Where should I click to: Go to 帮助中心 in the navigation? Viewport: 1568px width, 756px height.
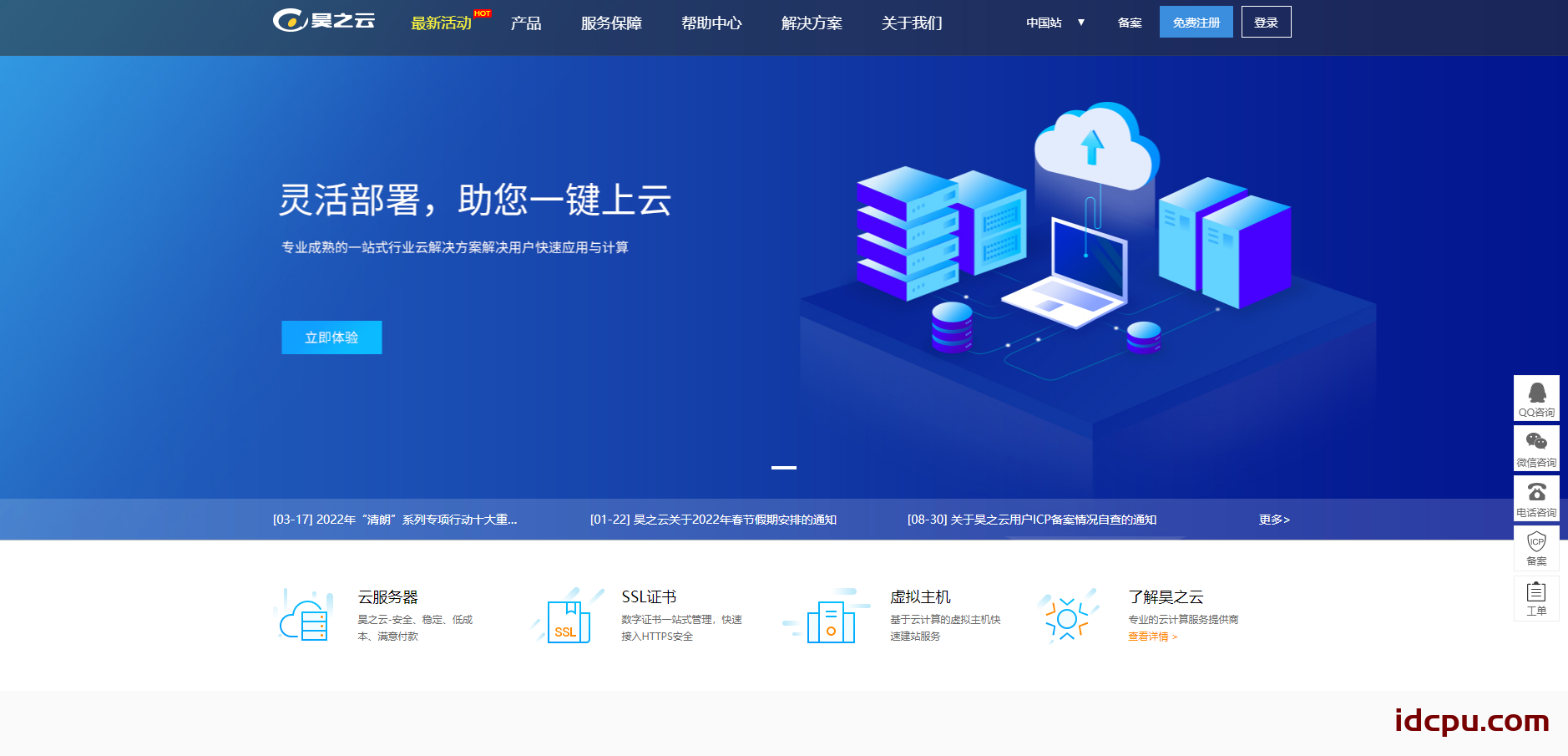(x=711, y=23)
